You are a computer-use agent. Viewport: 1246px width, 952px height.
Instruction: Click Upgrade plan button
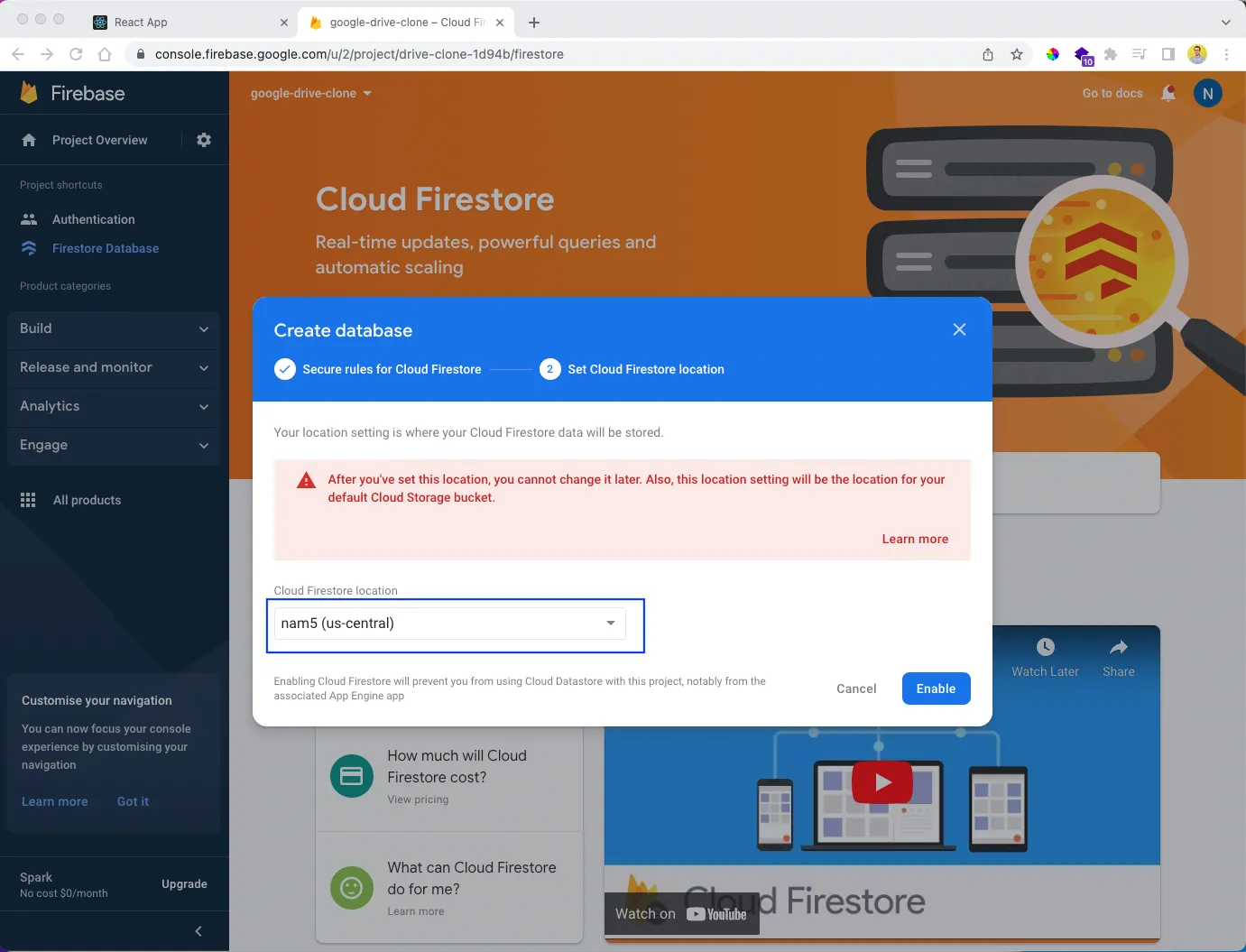(x=184, y=884)
